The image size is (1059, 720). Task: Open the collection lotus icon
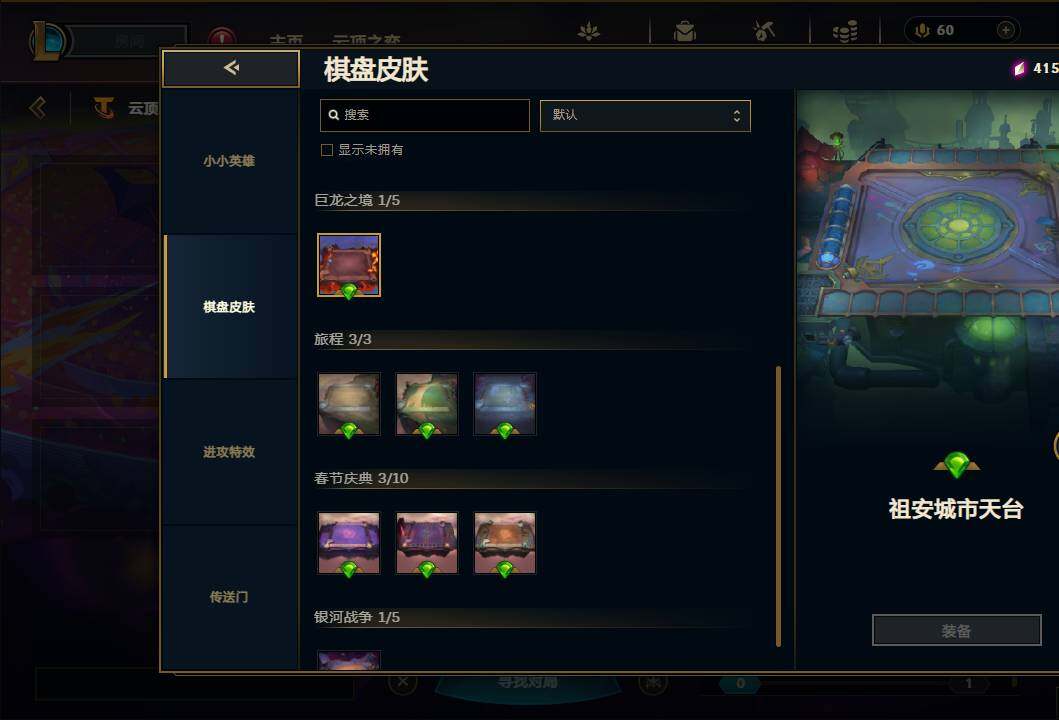coord(589,30)
